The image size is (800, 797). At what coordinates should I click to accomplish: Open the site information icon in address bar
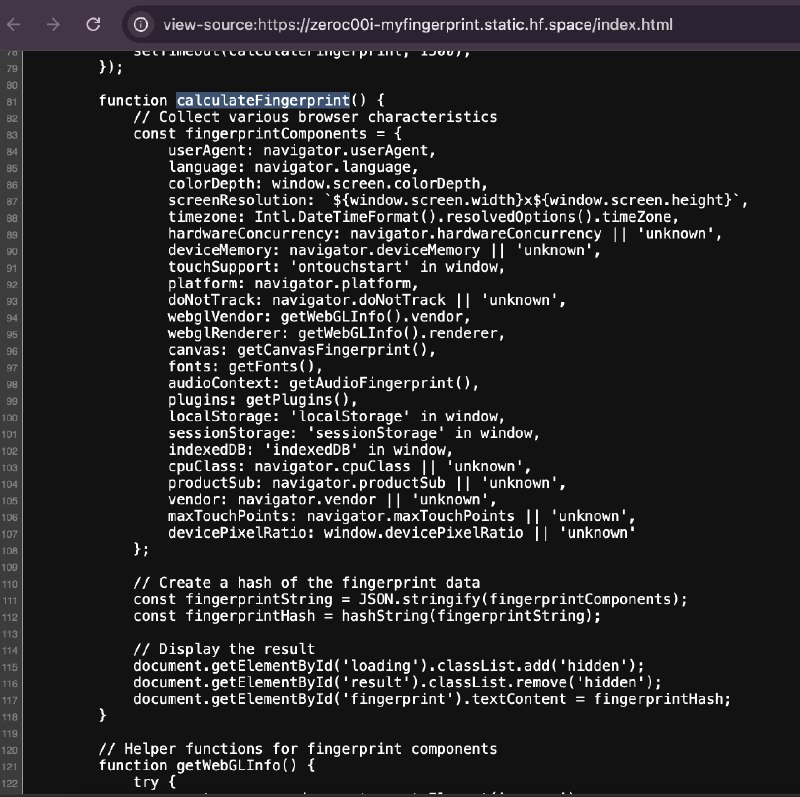(x=142, y=24)
